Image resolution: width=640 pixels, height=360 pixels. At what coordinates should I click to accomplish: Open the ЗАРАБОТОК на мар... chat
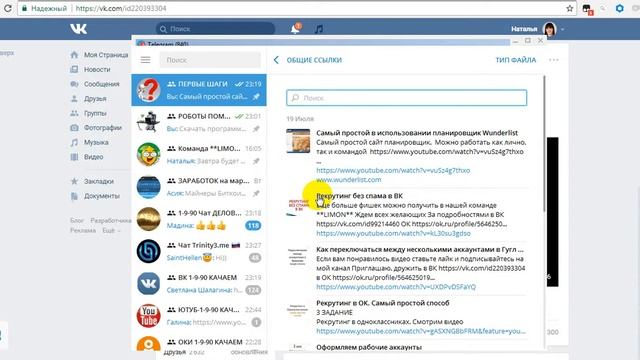[199, 187]
